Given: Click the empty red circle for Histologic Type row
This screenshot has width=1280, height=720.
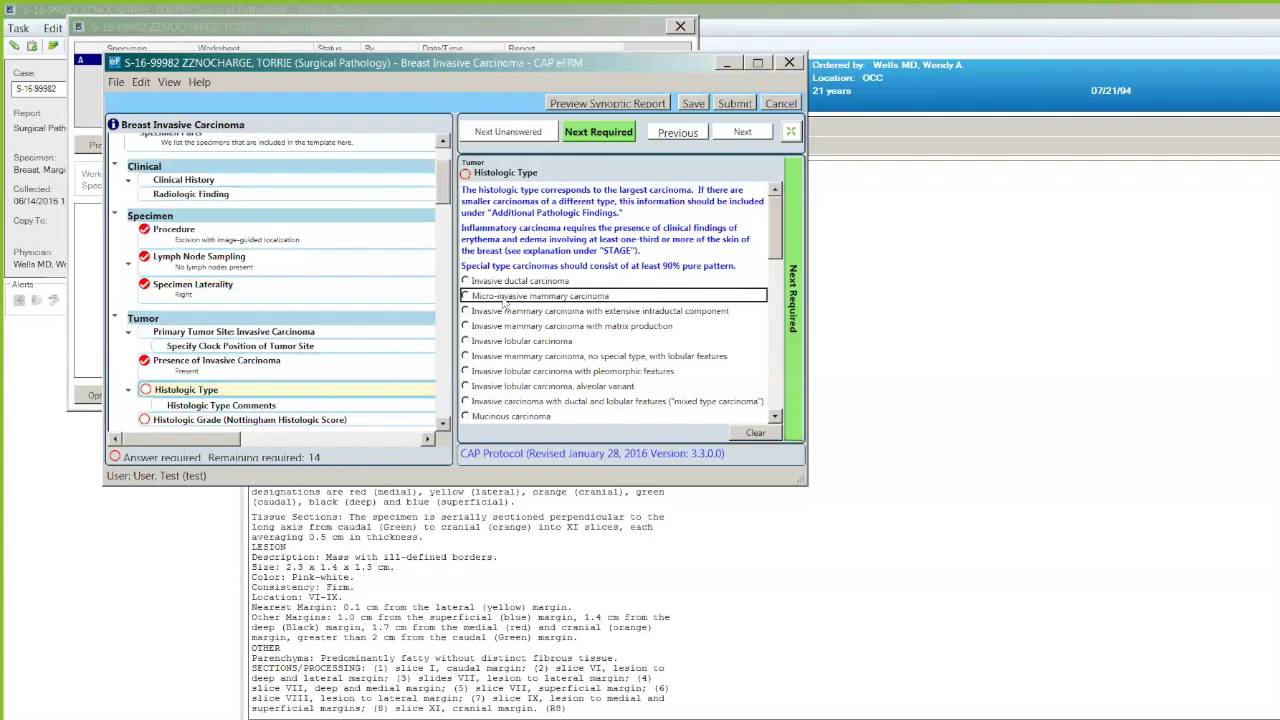Looking at the screenshot, I should 146,390.
